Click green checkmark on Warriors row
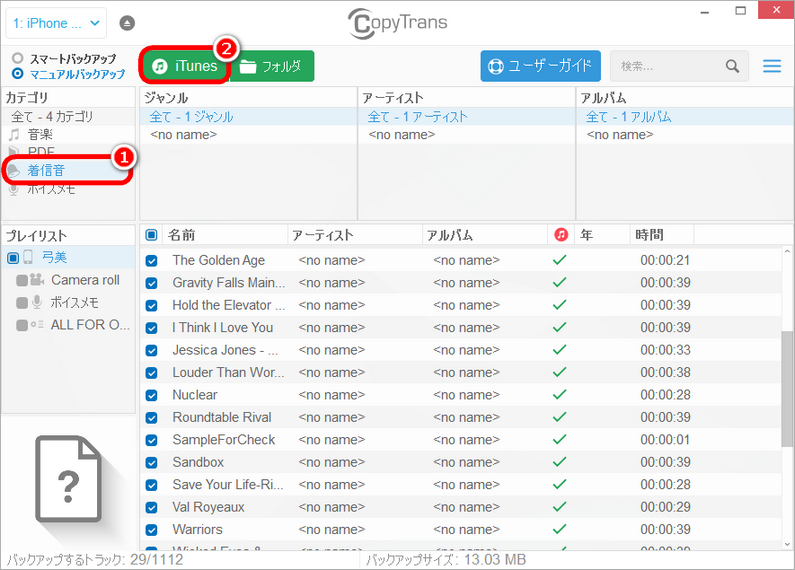Viewport: 795px width, 570px height. (559, 529)
